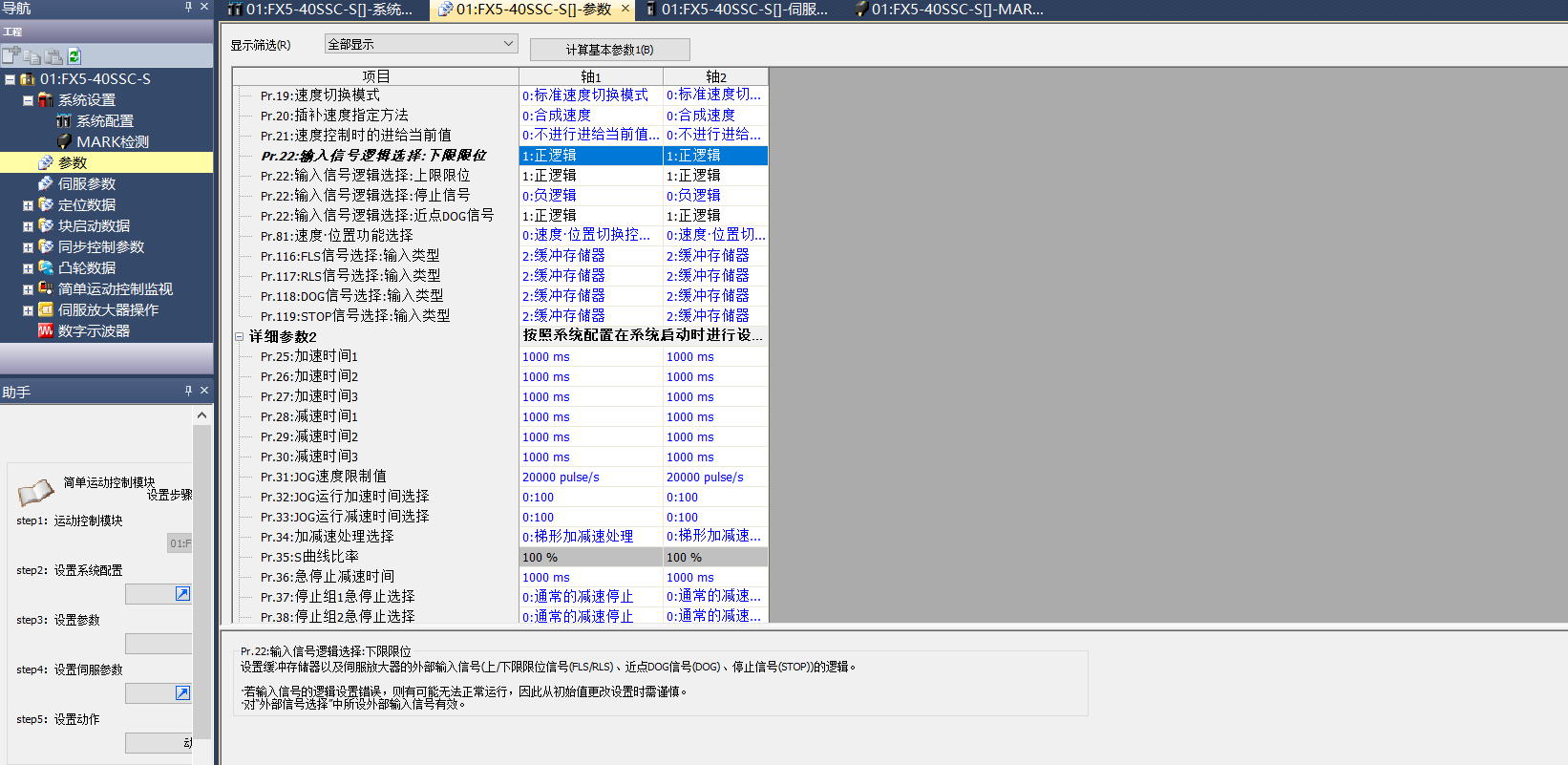The image size is (1568, 765).
Task: Select Pr.31 JOG速度限制值 axis 1 value cell
Action: click(x=590, y=478)
